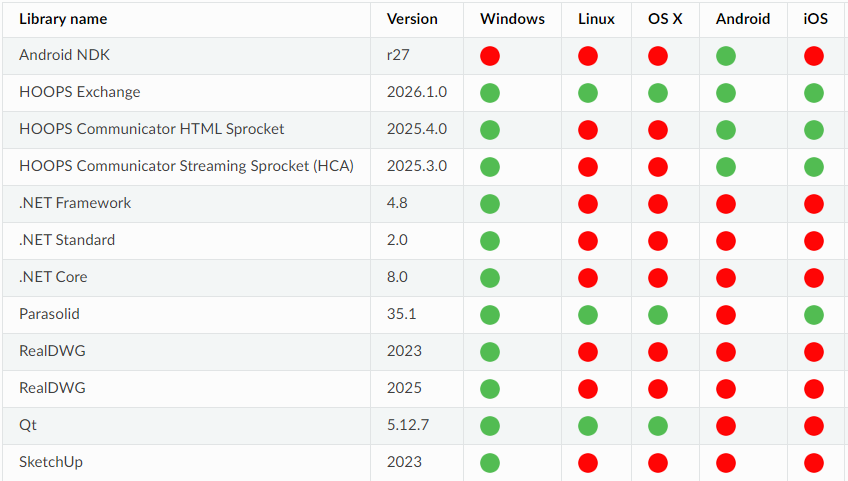
Task: Click the Linux column header
Action: point(596,19)
